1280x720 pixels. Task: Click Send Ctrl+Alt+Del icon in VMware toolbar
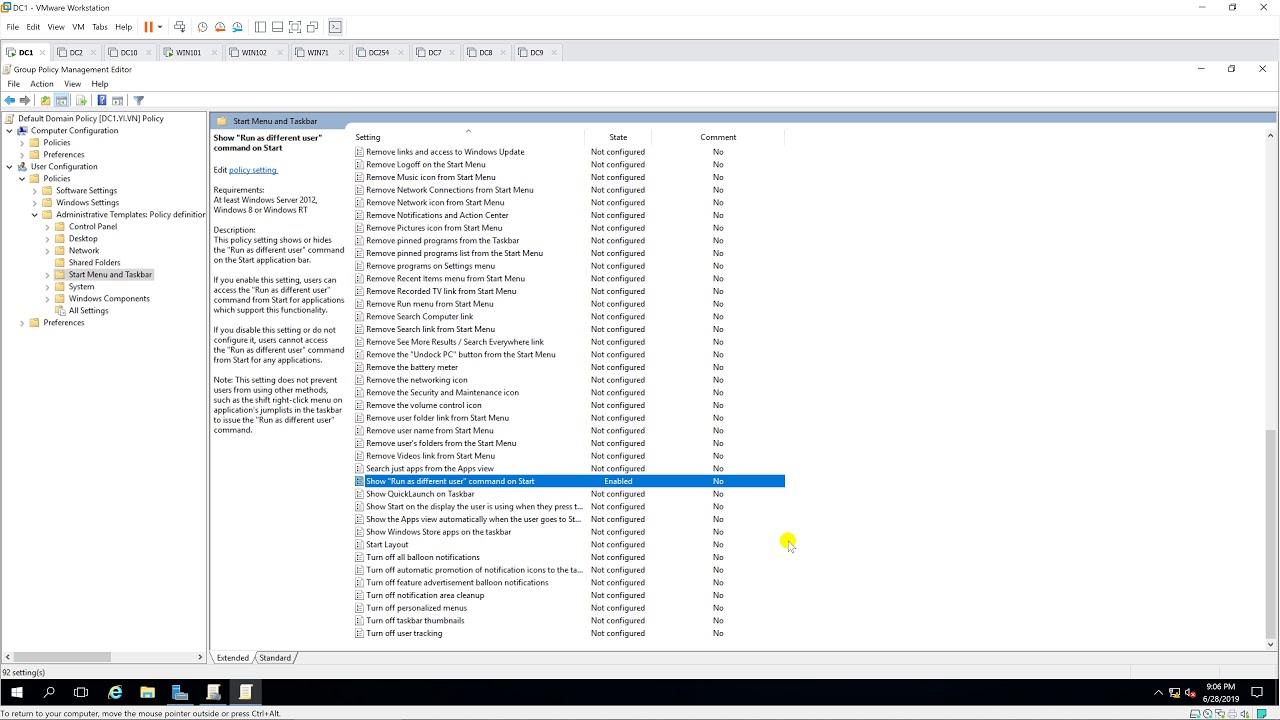(x=179, y=27)
